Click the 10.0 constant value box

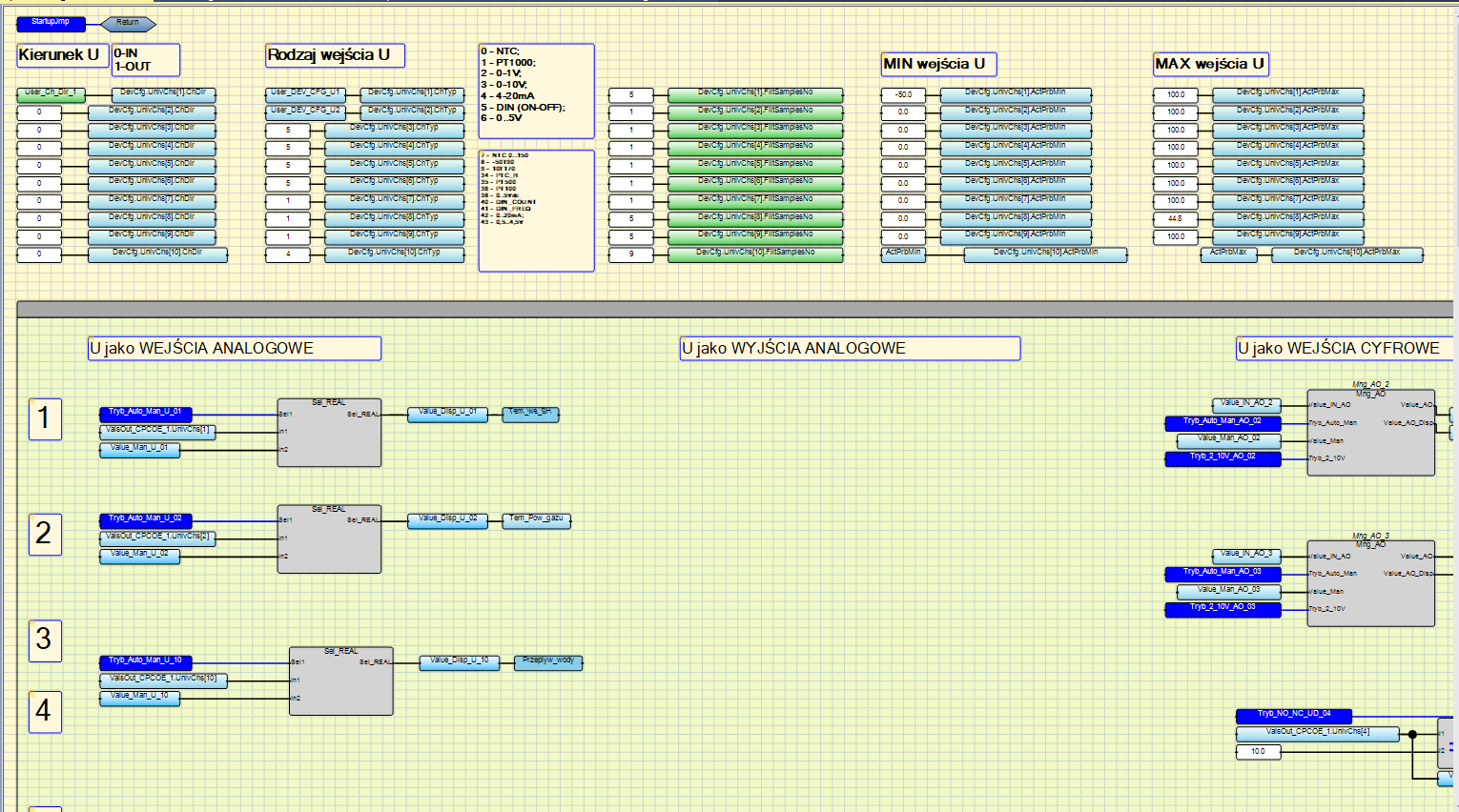[1258, 752]
